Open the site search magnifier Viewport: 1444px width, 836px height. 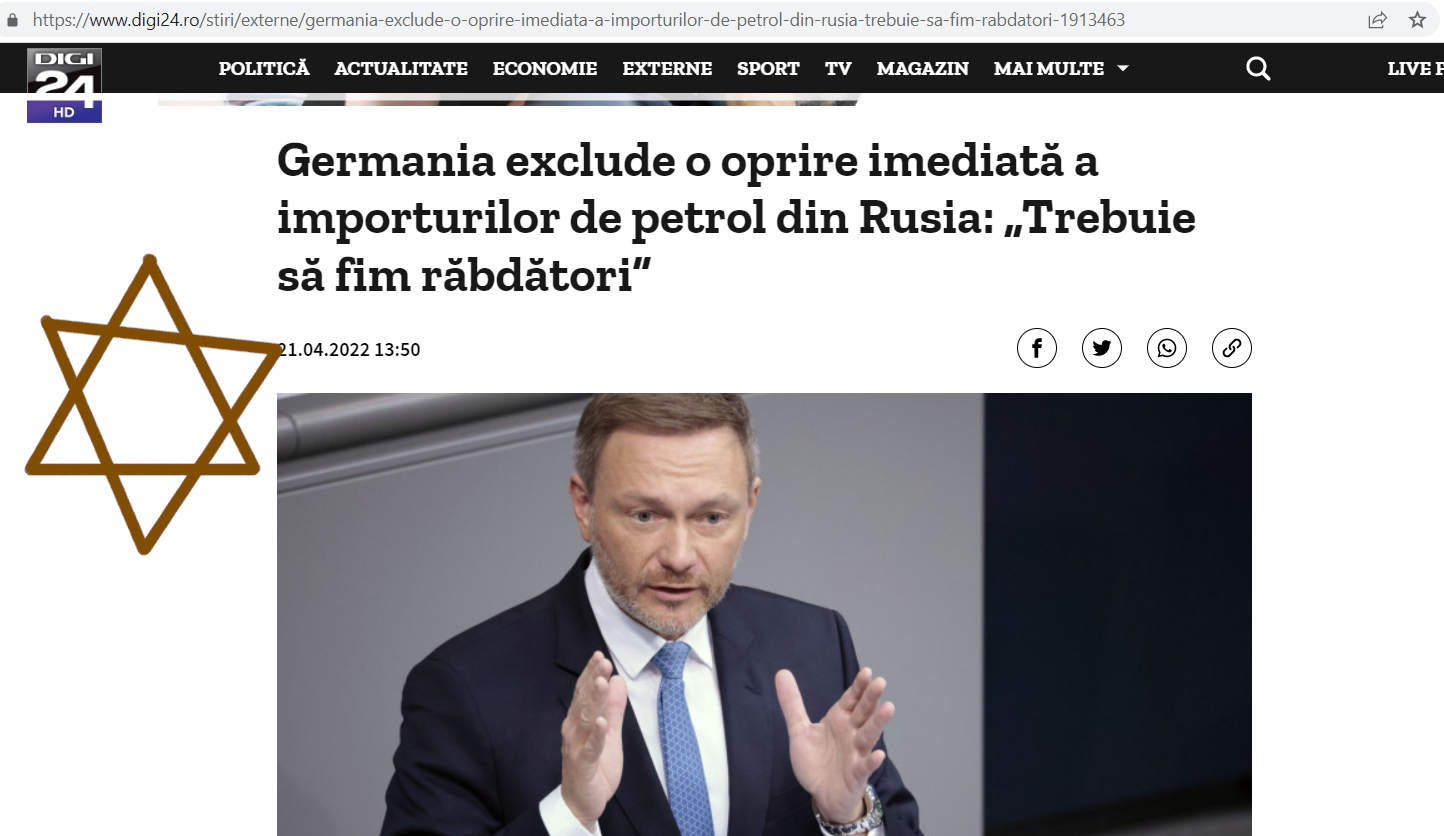pyautogui.click(x=1258, y=69)
